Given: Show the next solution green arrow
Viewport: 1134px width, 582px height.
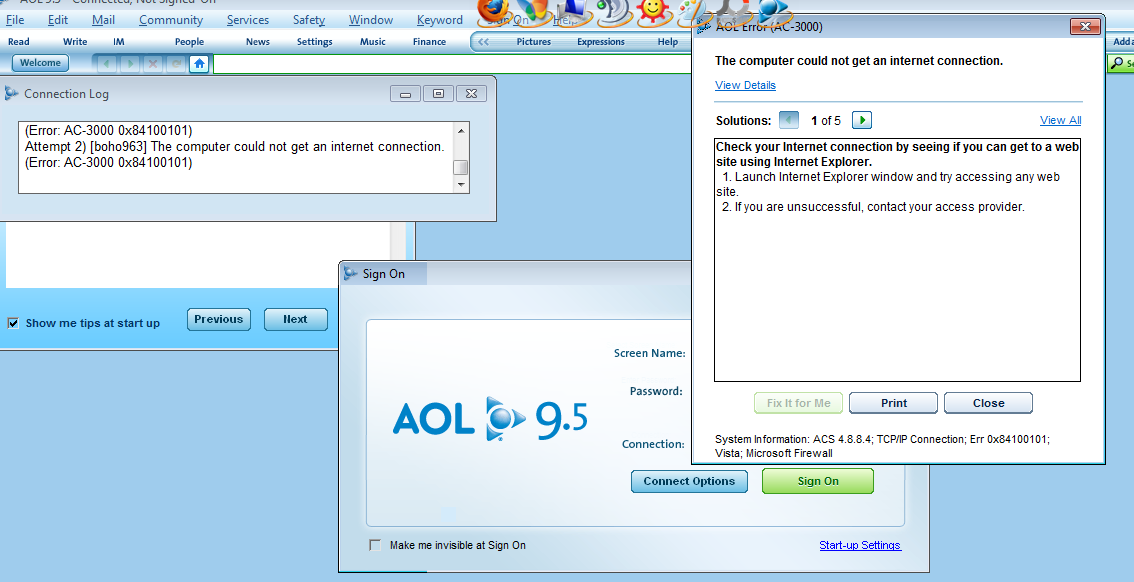Looking at the screenshot, I should point(861,120).
